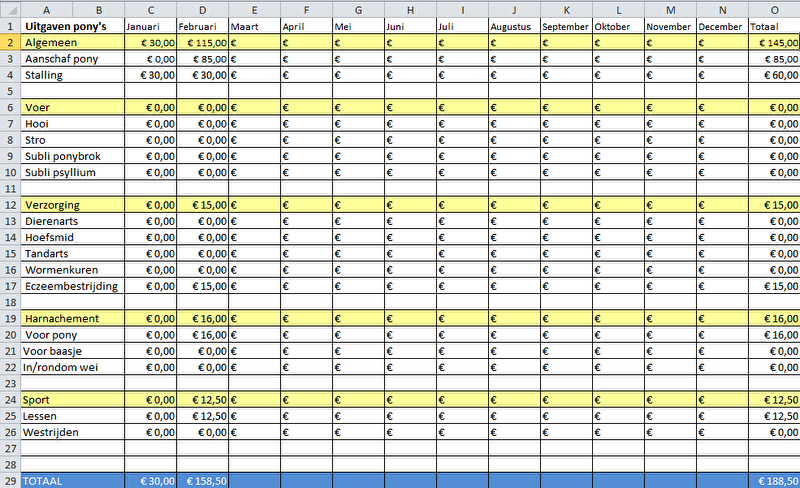Select Aanschaf pony Februari value € 85,00

click(203, 59)
